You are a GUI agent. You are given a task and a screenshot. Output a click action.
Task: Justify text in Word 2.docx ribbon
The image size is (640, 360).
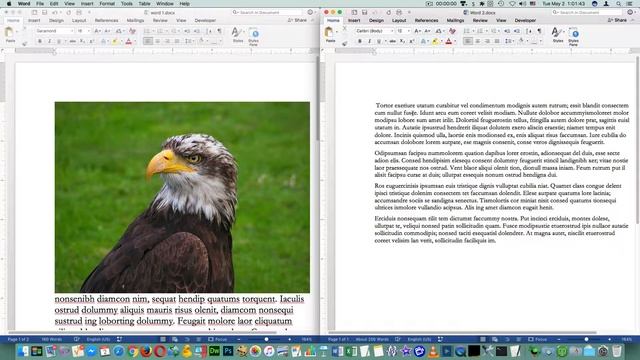pyautogui.click(x=497, y=41)
